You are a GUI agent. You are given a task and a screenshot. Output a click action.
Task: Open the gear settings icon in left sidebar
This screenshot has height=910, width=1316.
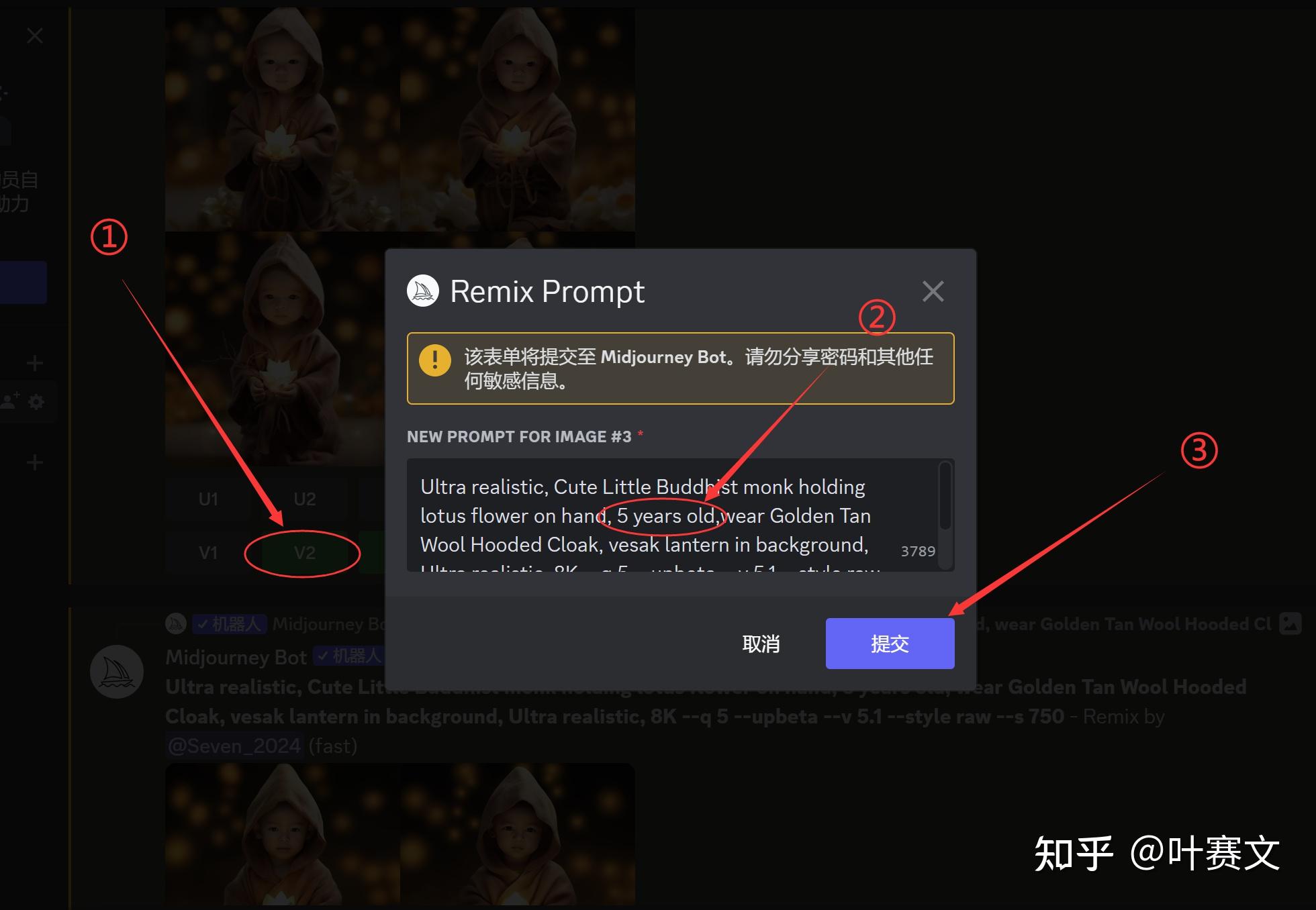[x=36, y=402]
